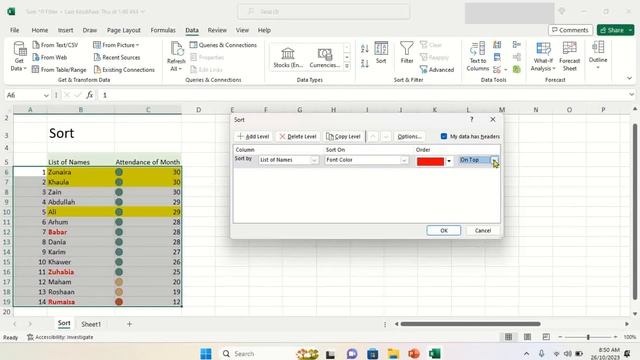Open Sort On Font Color dropdown
This screenshot has width=640, height=360.
pos(404,160)
